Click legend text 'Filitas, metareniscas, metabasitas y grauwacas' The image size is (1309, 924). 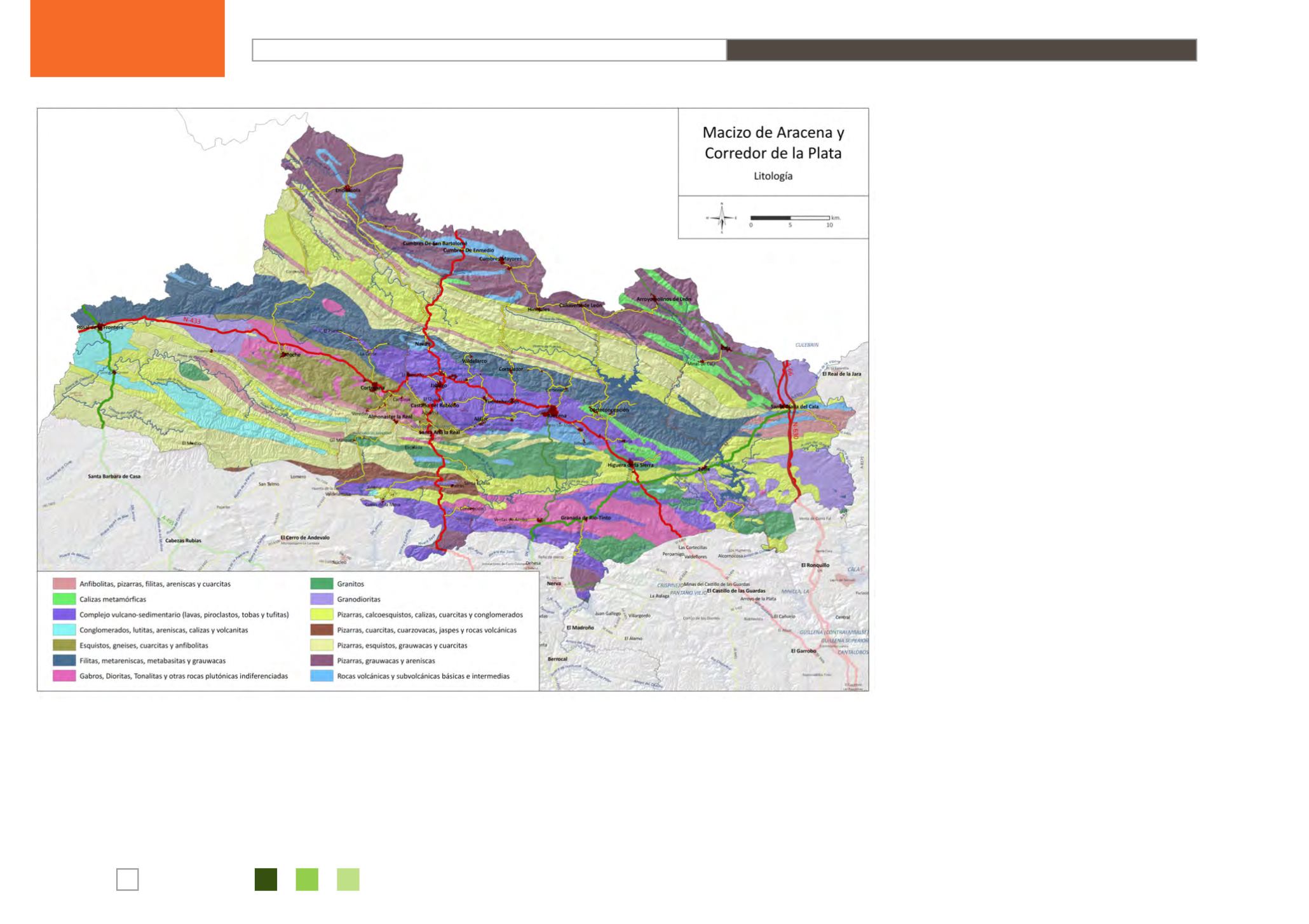point(153,661)
